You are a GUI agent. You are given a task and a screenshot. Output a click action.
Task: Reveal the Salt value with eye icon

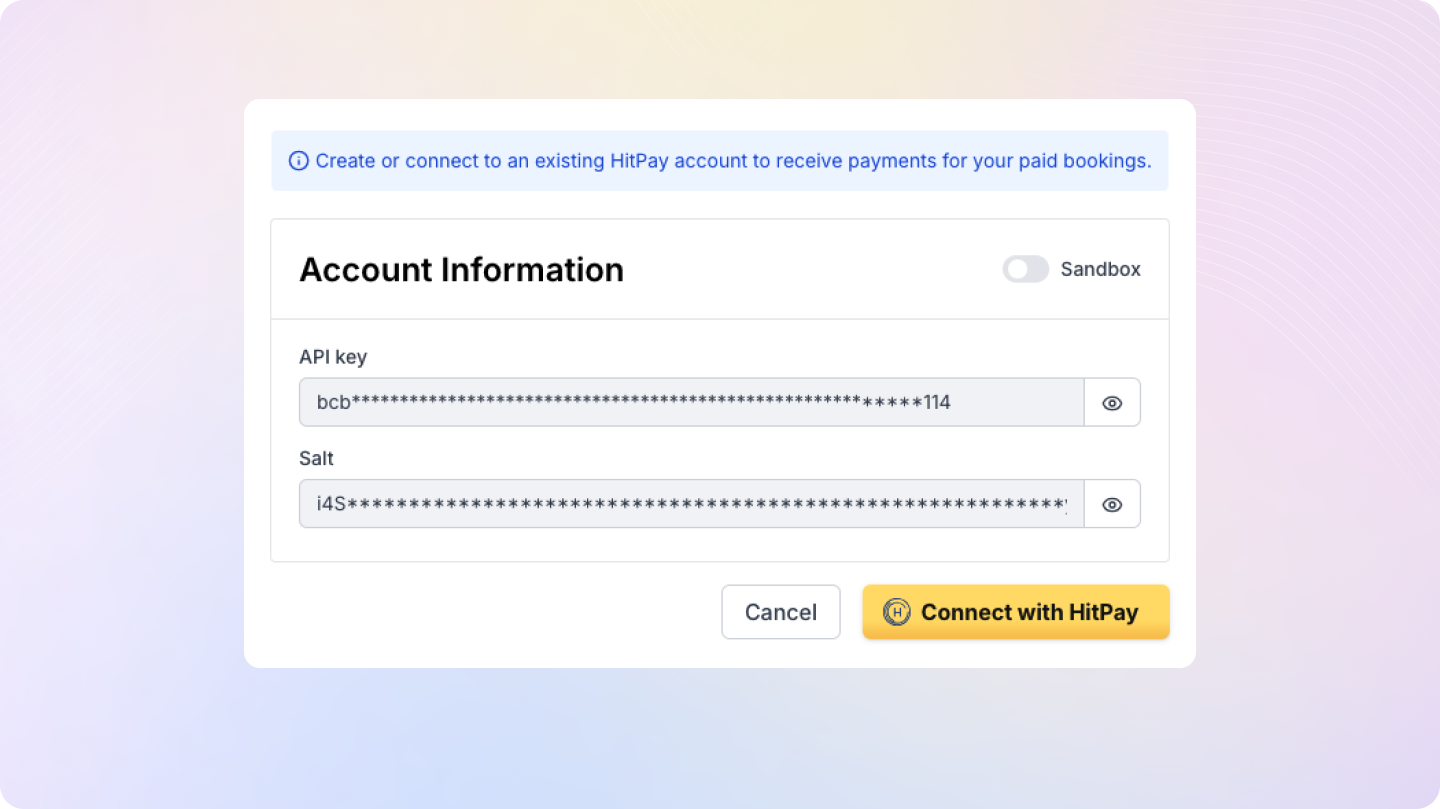pyautogui.click(x=1112, y=504)
